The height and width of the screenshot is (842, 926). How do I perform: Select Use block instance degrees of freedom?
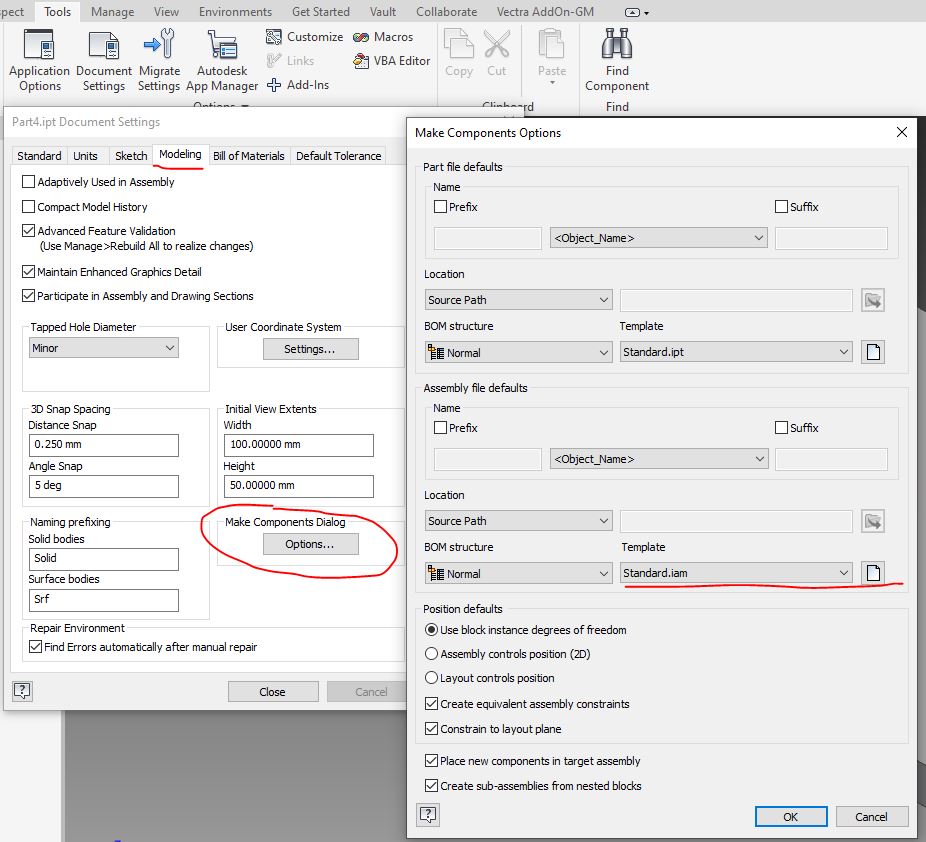click(x=431, y=629)
